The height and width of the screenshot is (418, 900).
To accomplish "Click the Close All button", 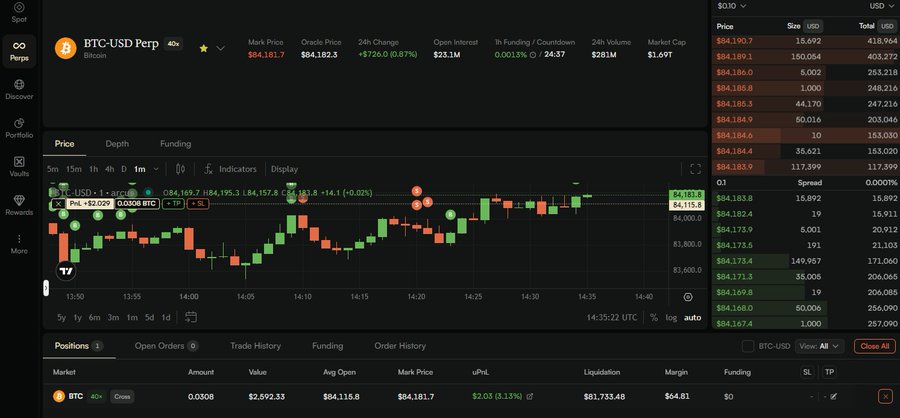I will pos(874,346).
